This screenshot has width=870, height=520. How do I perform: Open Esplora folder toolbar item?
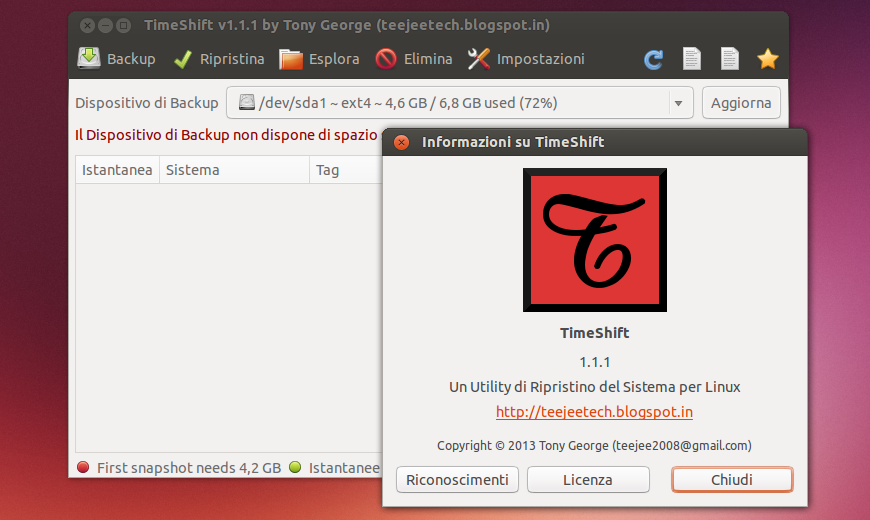(319, 59)
